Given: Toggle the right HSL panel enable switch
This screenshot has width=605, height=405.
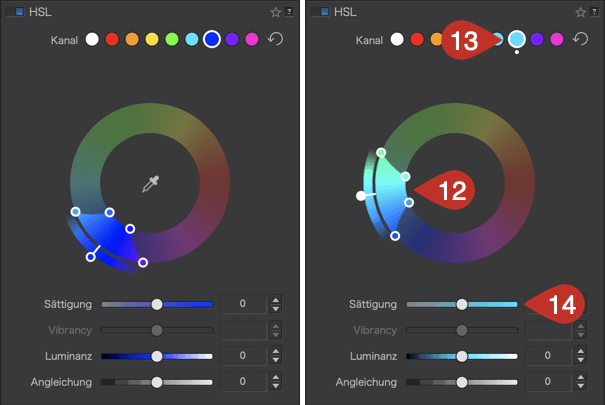Looking at the screenshot, I should coord(321,12).
